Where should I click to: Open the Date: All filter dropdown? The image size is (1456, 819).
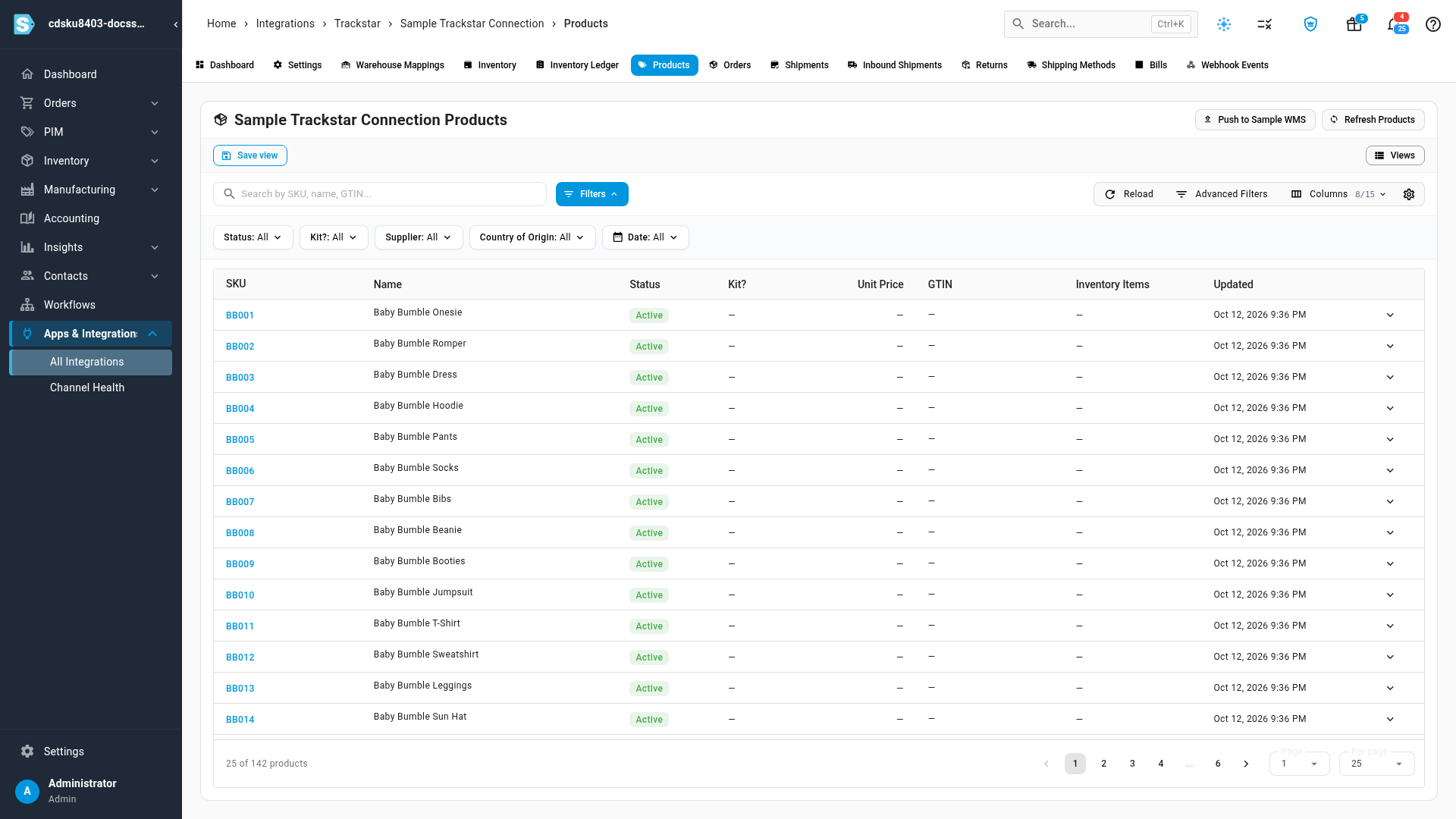(645, 237)
